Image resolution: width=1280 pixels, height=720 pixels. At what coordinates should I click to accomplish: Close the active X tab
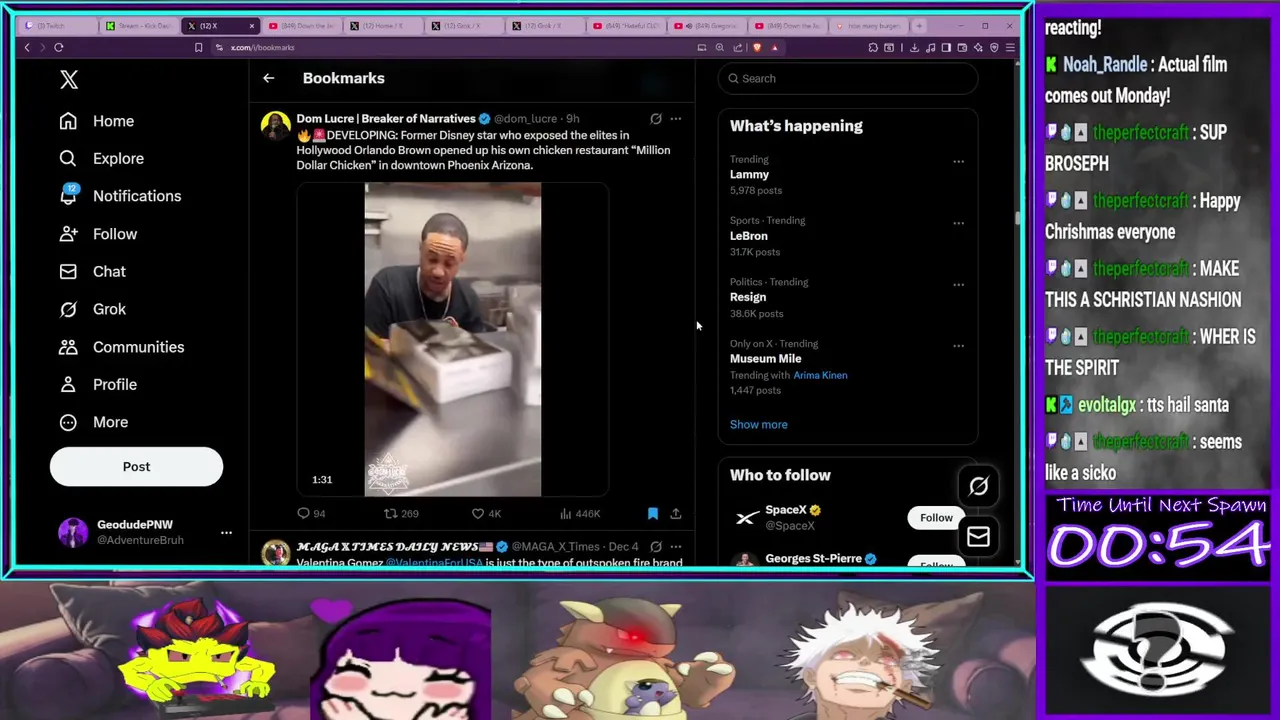click(252, 26)
